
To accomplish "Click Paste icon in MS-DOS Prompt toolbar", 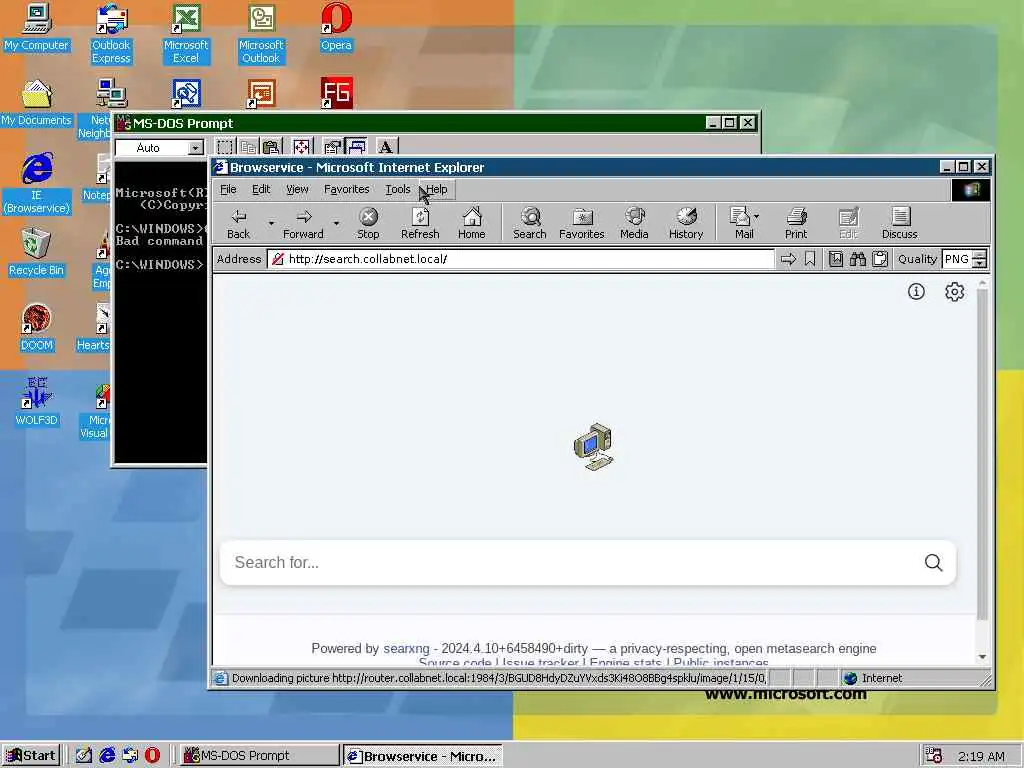I will point(271,147).
